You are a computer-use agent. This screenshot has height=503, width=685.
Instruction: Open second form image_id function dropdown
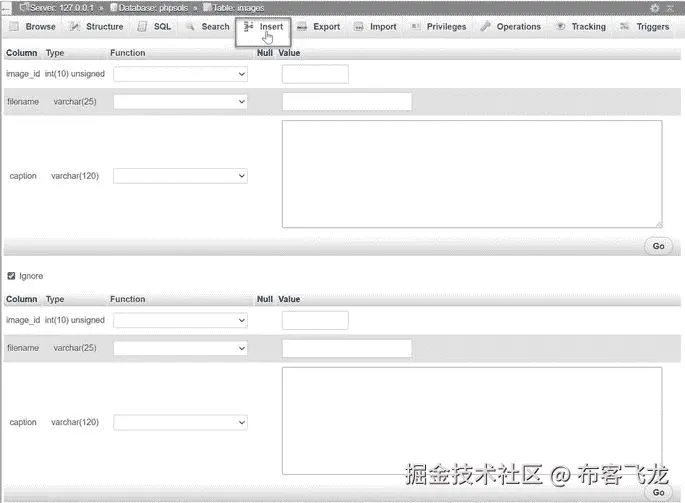180,320
